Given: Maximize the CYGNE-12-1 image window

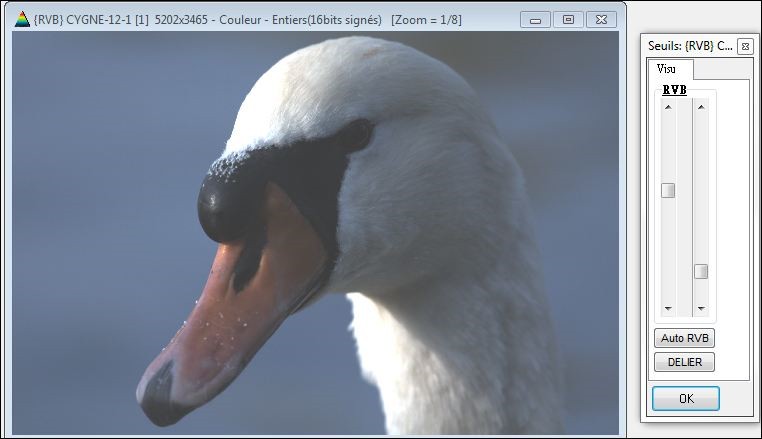Looking at the screenshot, I should pos(568,19).
